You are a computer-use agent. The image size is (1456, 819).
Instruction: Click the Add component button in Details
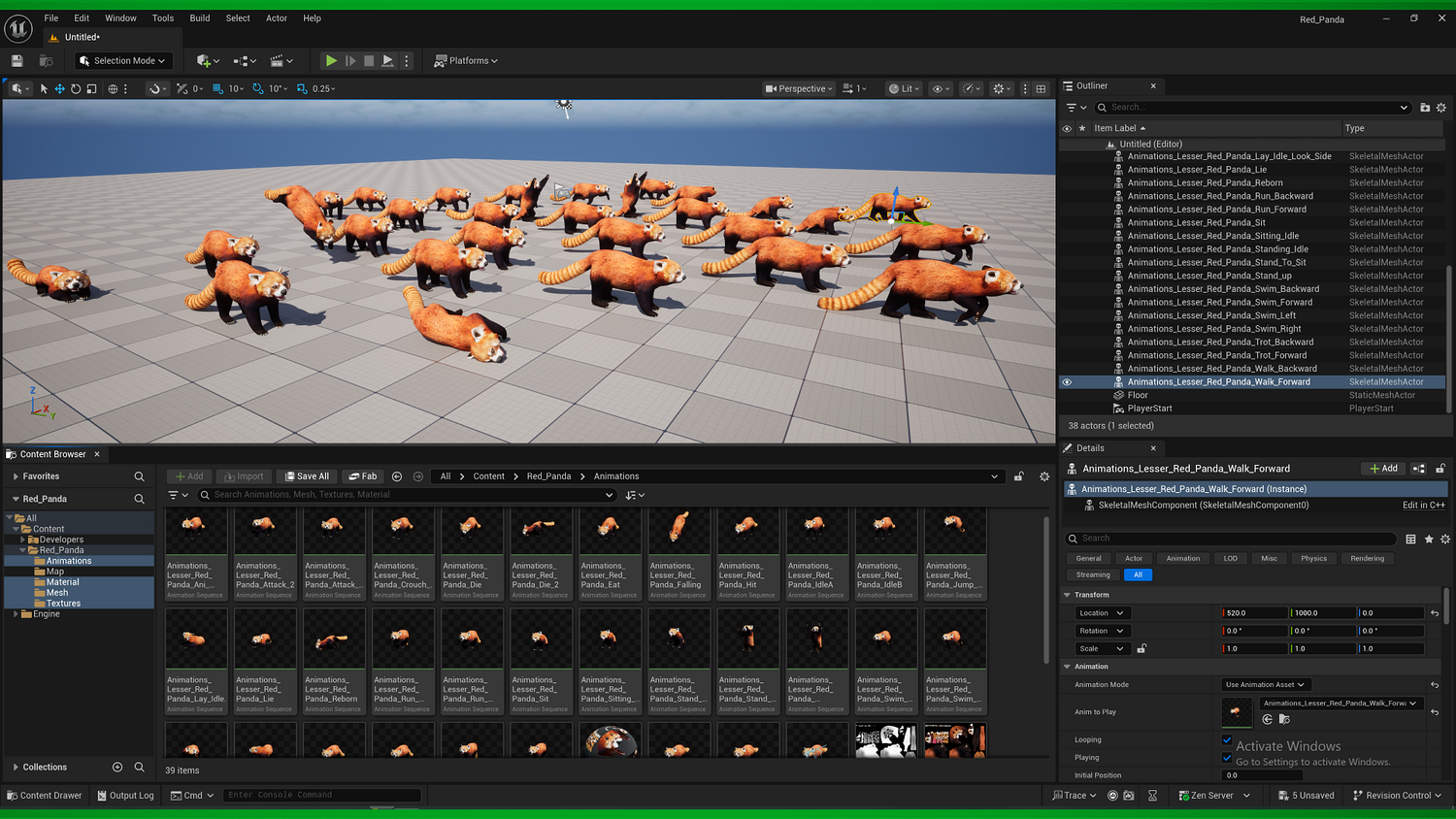[1384, 469]
